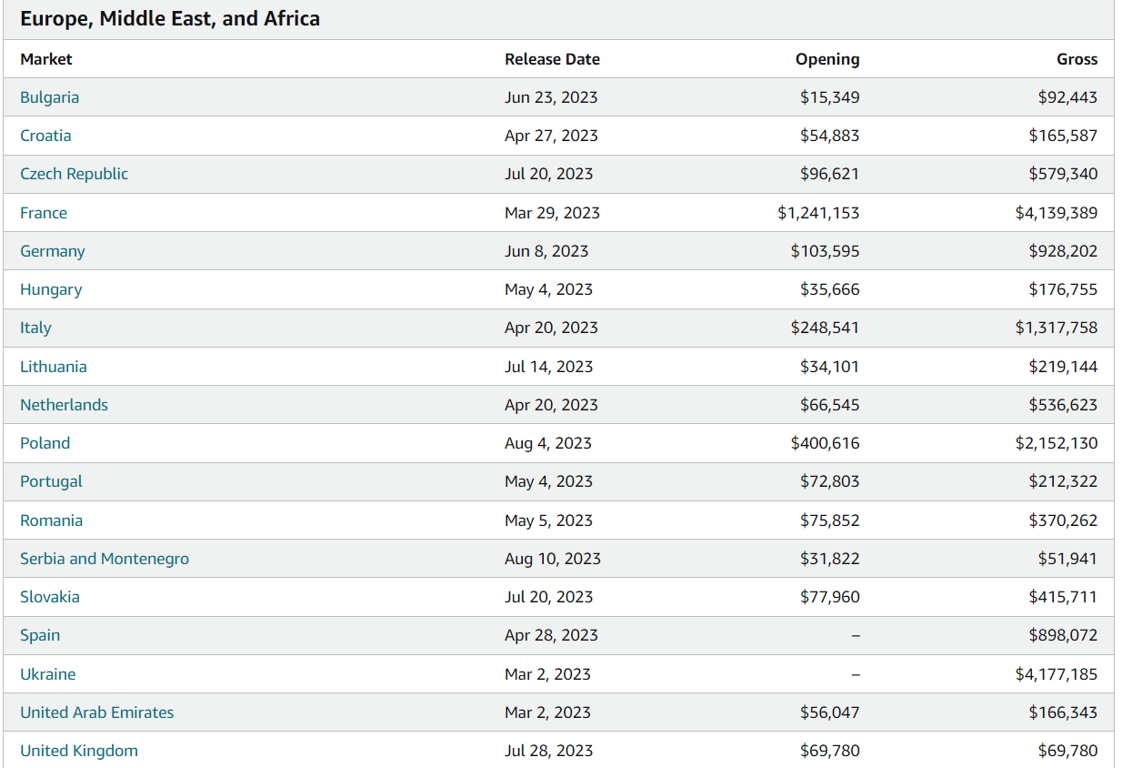Select the Lithuania market link
This screenshot has height=768, width=1122.
click(53, 366)
